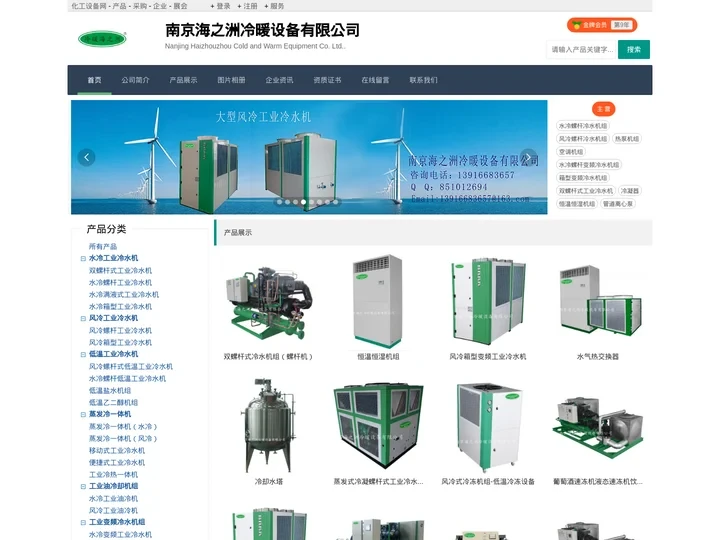
Task: Open the 双螺杆式冷水机组 product thumbnail
Action: click(x=269, y=303)
